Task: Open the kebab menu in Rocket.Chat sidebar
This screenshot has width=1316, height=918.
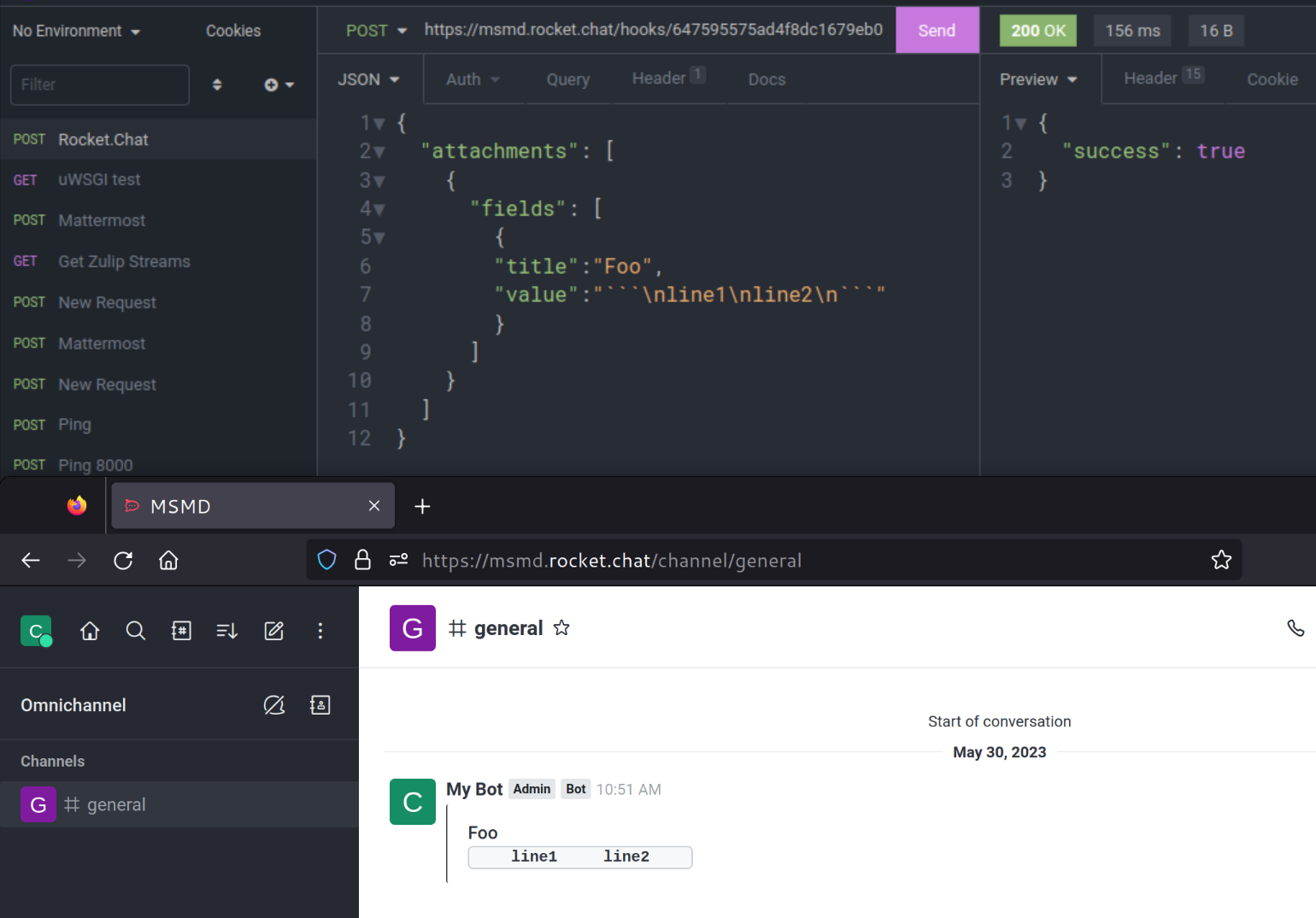Action: [x=320, y=631]
